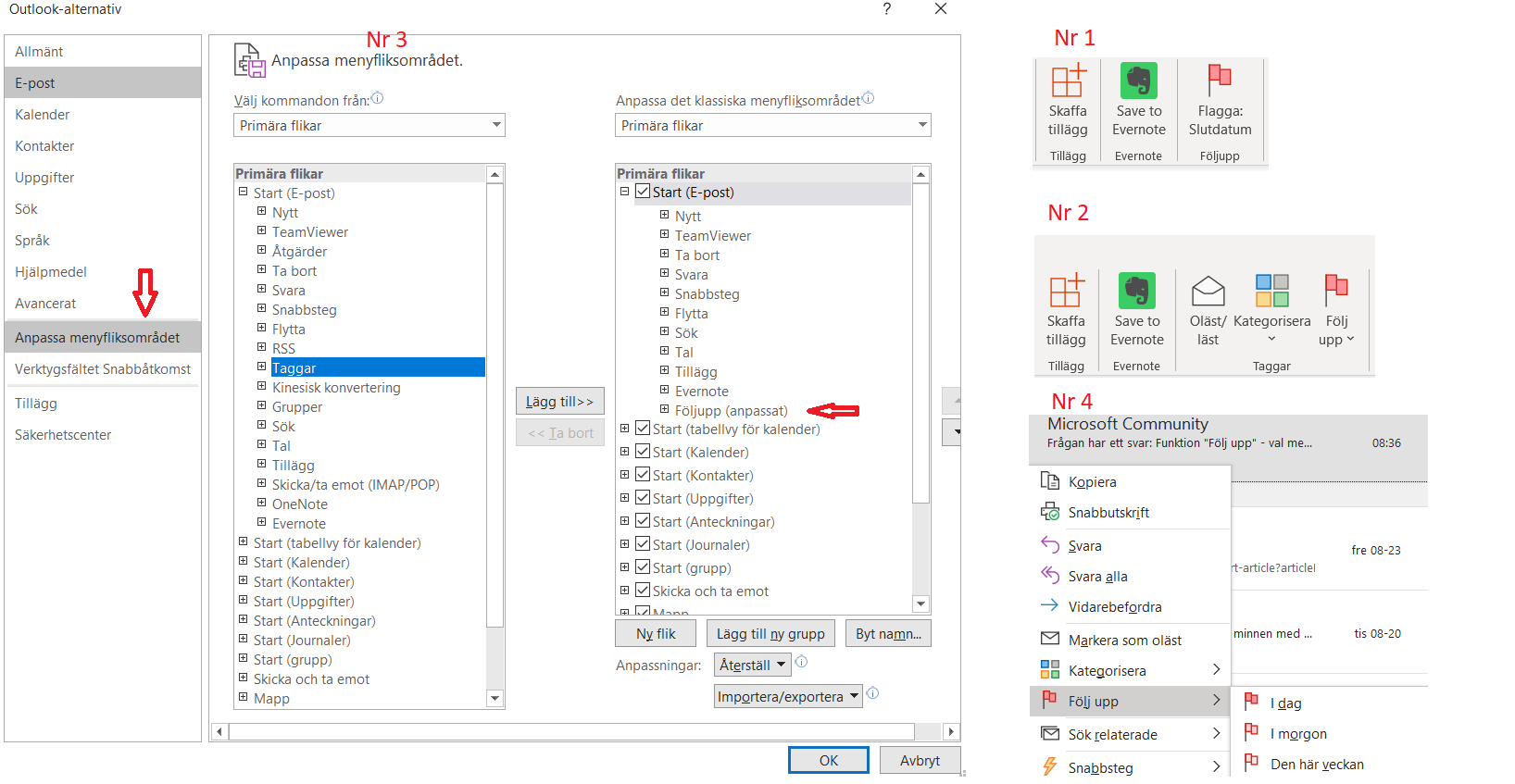Click Kategorisera colored squares icon in ribbon
1515x784 pixels.
tap(1271, 291)
